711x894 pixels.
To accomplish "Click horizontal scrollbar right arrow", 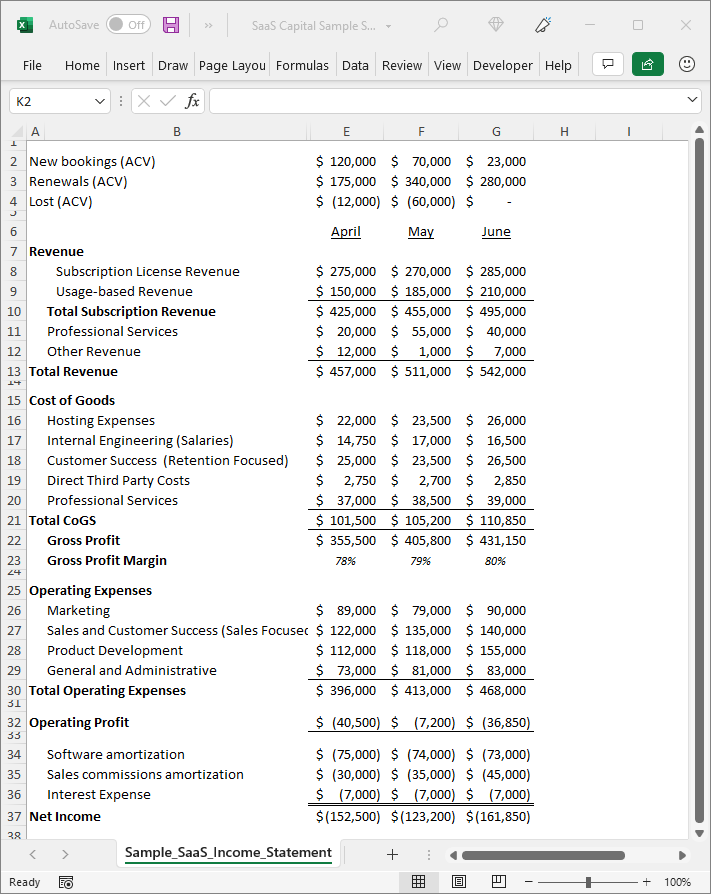I will [x=682, y=855].
